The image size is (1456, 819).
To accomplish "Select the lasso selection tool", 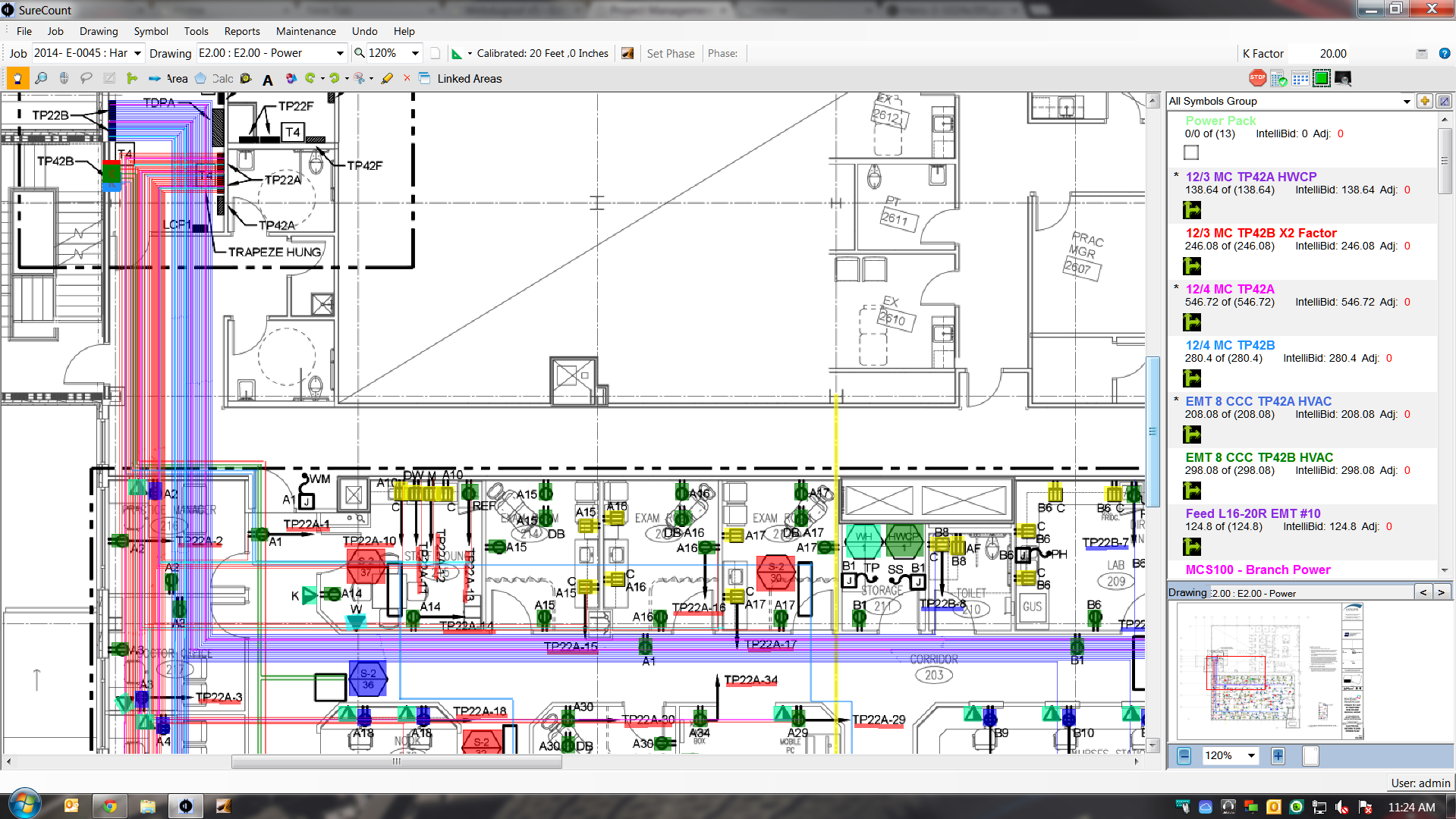I will coord(86,79).
